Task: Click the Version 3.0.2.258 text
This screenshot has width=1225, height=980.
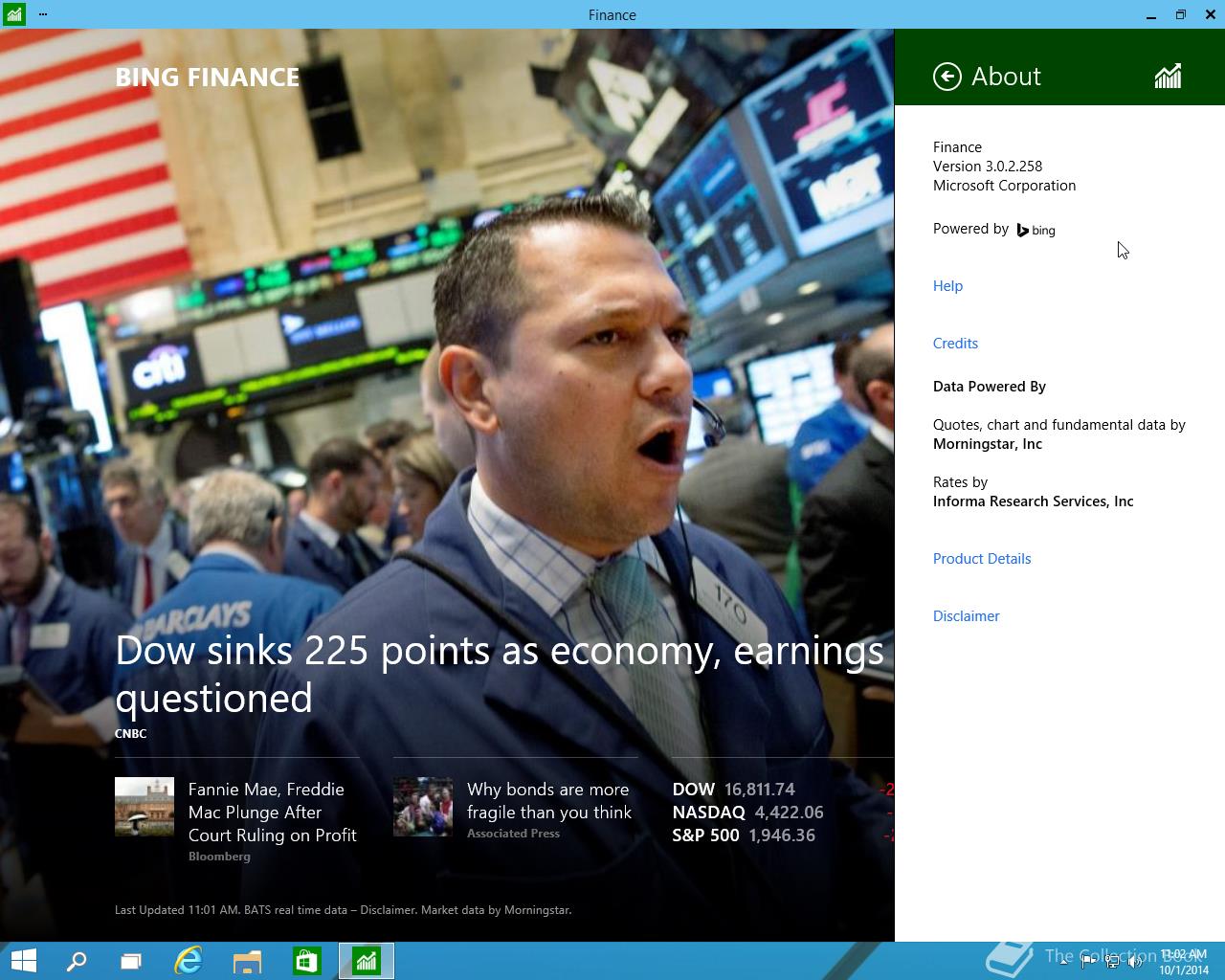Action: coord(988,167)
